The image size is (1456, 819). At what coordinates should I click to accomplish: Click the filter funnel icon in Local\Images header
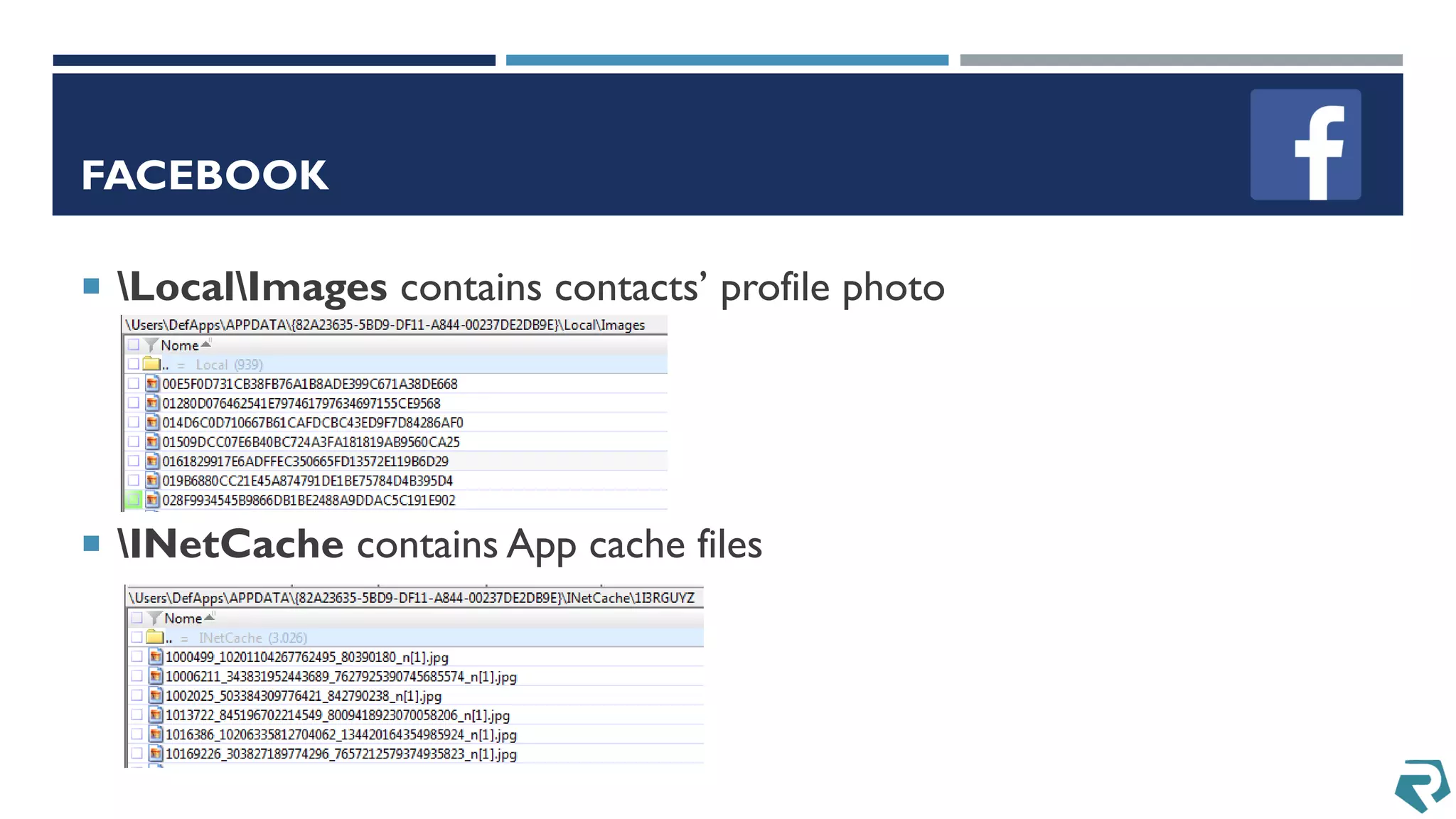(x=151, y=346)
